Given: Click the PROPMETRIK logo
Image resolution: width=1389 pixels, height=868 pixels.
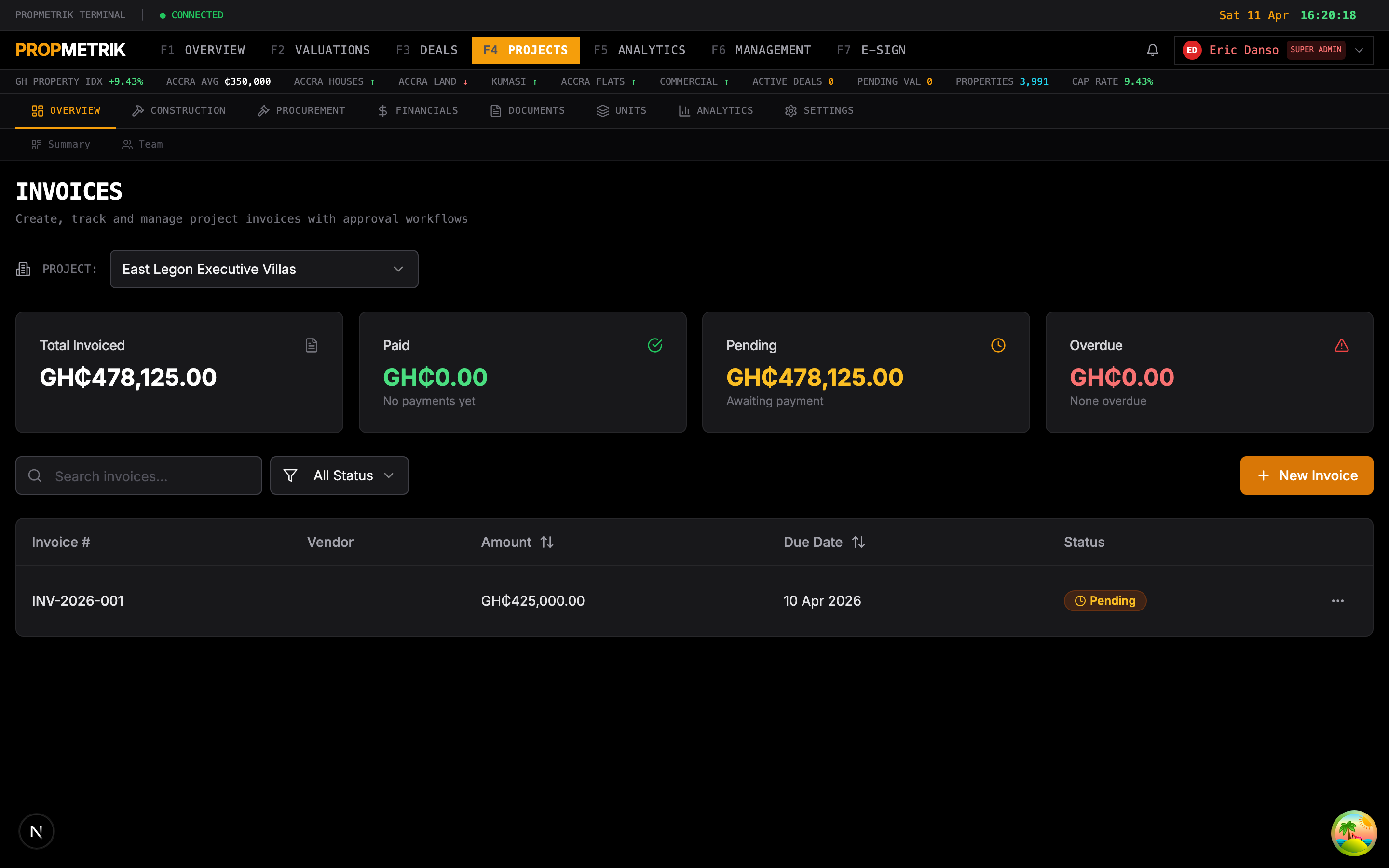Looking at the screenshot, I should click(x=70, y=50).
